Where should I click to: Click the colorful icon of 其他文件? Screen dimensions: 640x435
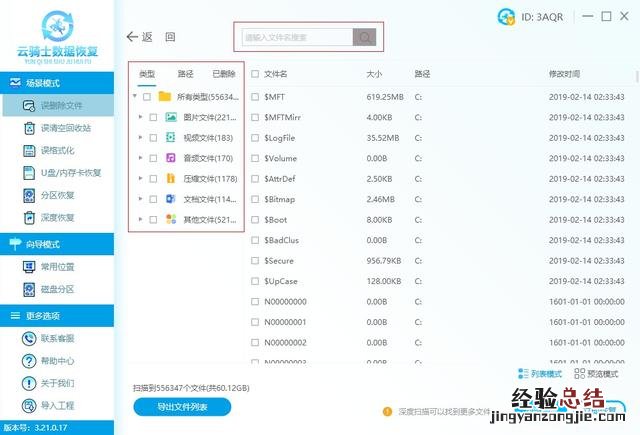[171, 220]
